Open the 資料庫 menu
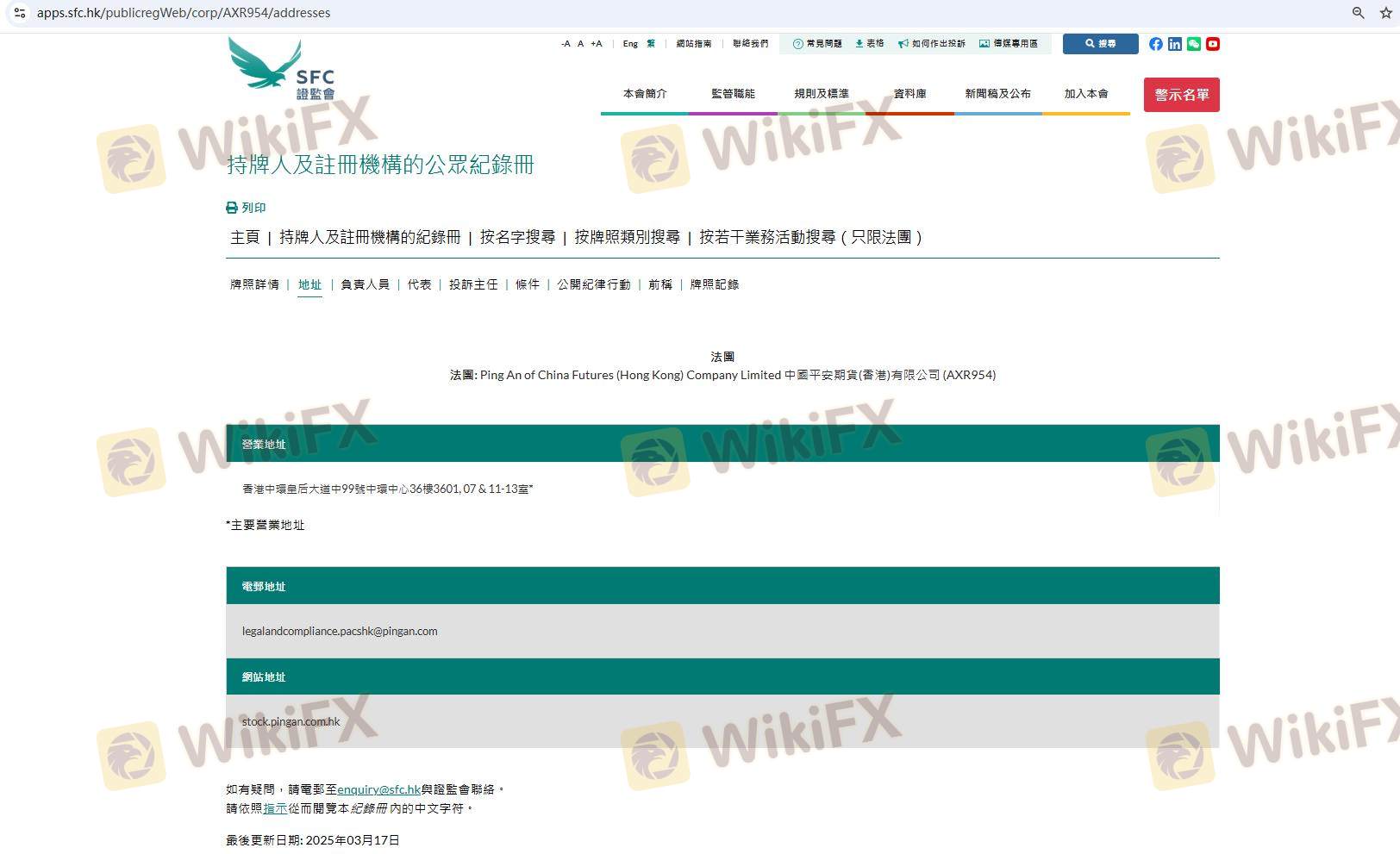 (909, 94)
